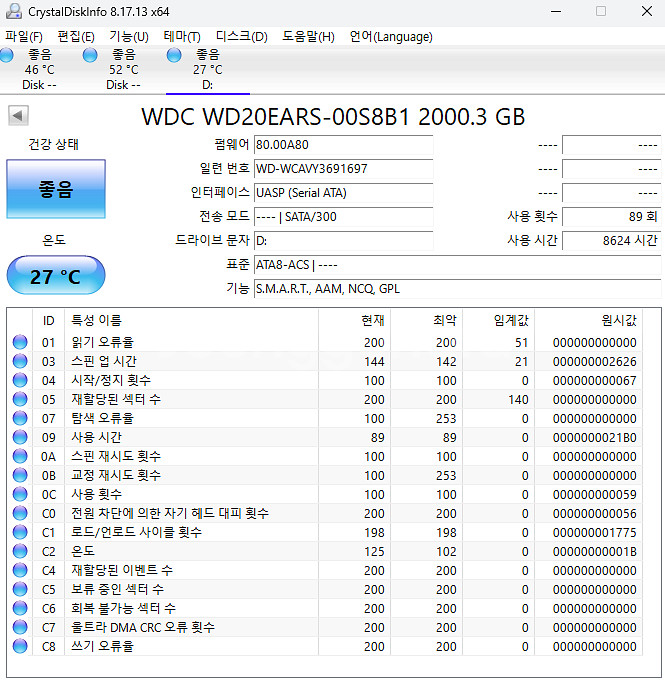665x683 pixels.
Task: Click the CrystalDiskInfo app icon in title bar
Action: pyautogui.click(x=14, y=11)
